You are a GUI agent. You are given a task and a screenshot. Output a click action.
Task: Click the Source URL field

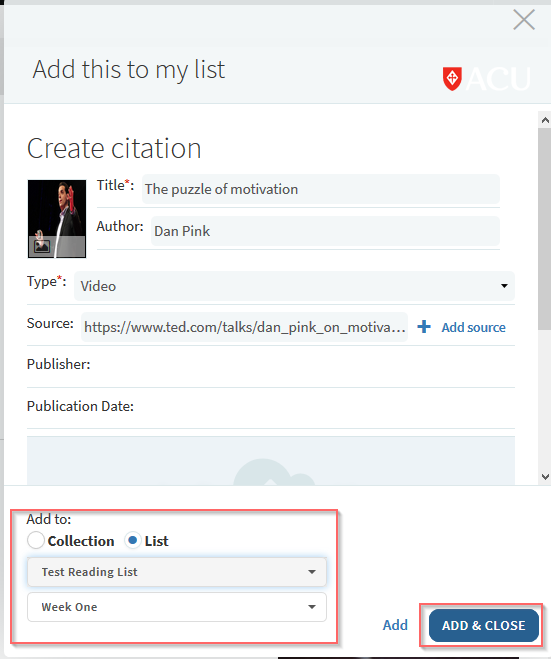point(244,327)
